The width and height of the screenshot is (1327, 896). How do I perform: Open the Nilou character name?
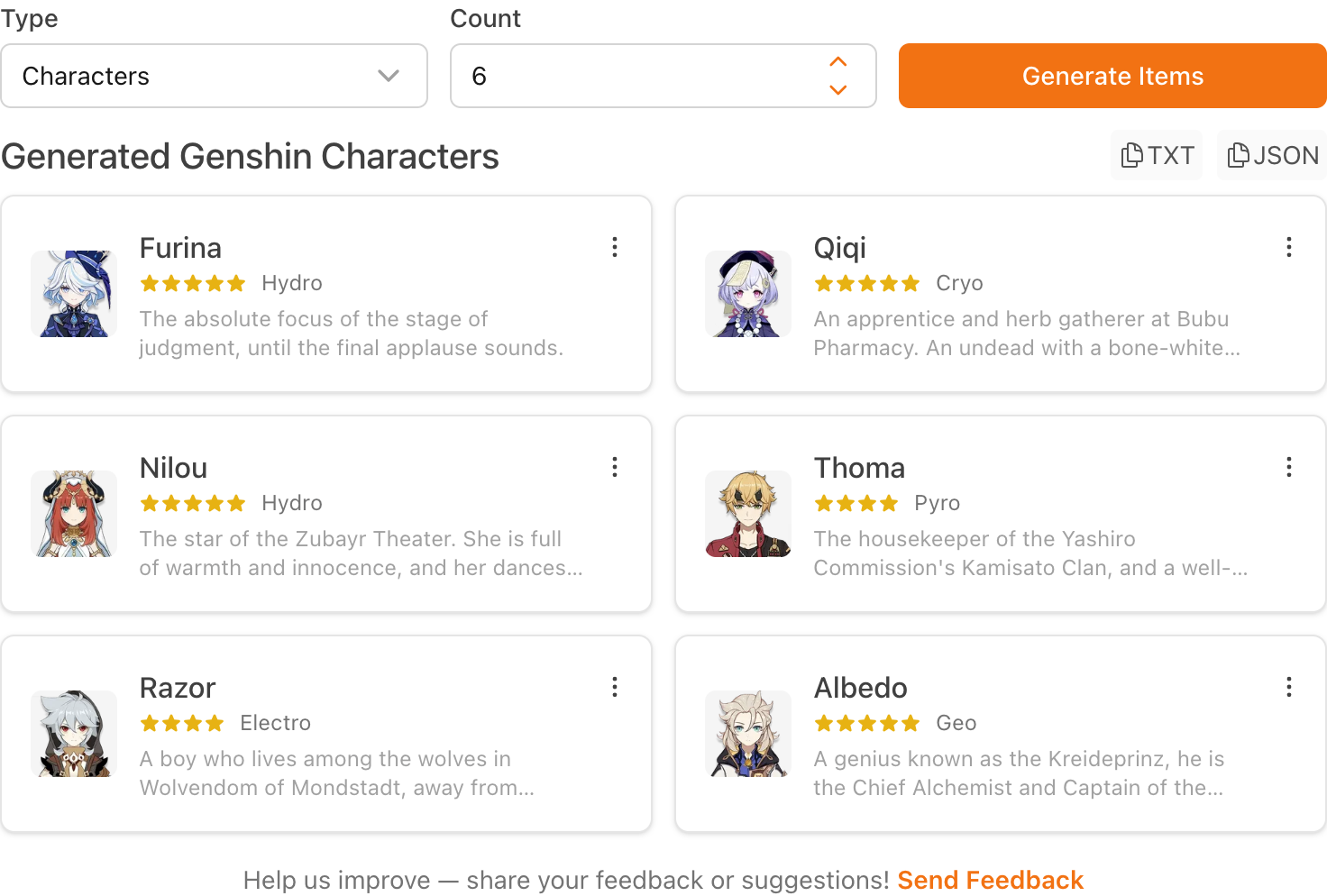tap(174, 468)
